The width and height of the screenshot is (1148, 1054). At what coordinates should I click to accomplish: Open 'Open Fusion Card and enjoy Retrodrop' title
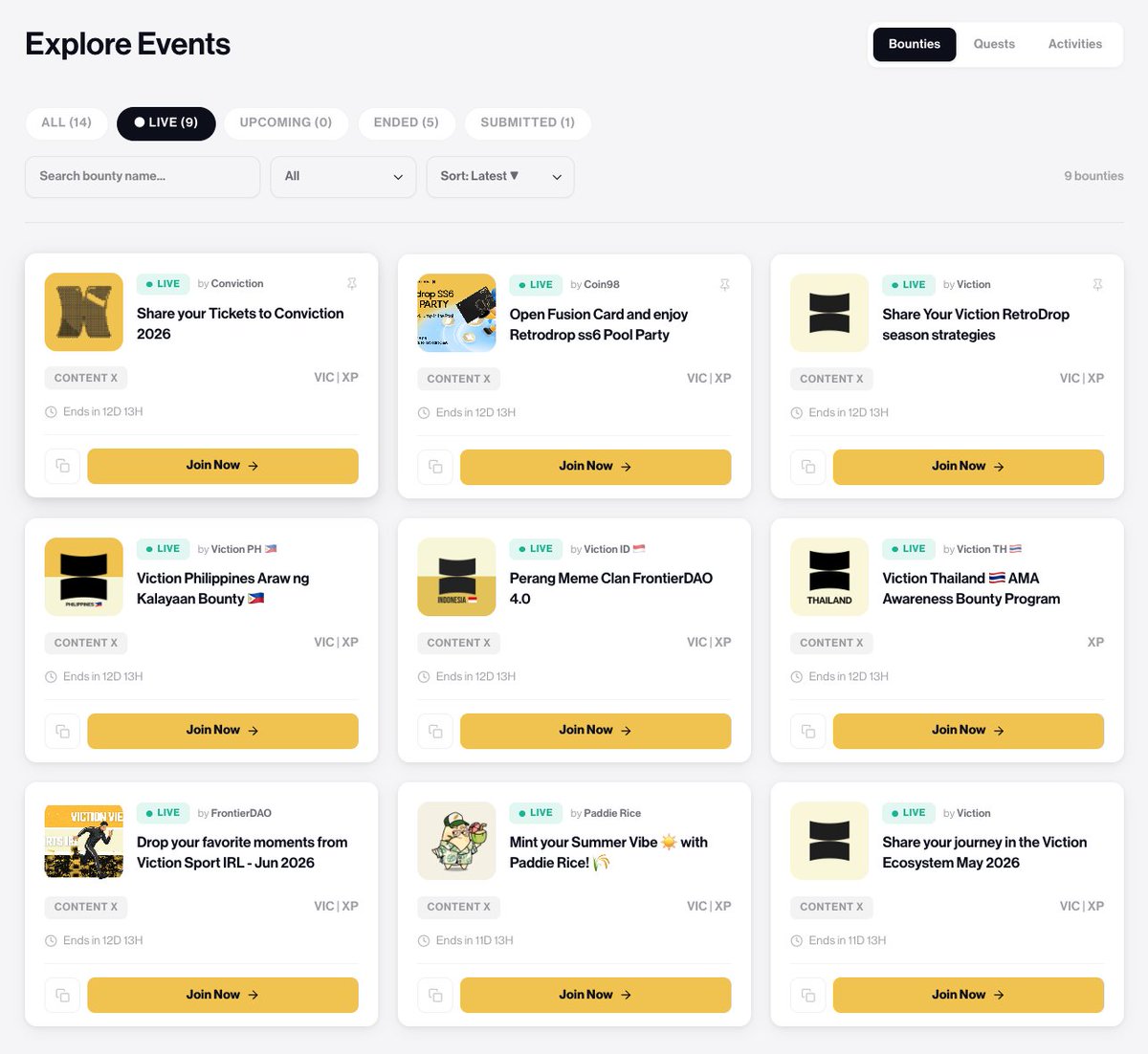(599, 324)
